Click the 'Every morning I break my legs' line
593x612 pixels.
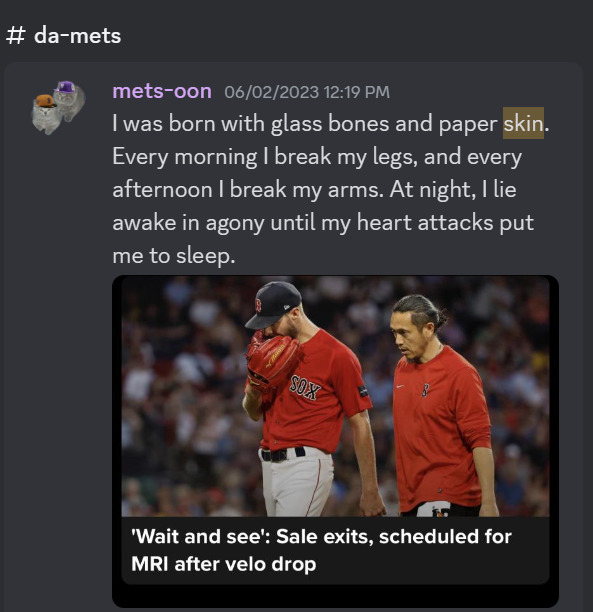(x=317, y=157)
